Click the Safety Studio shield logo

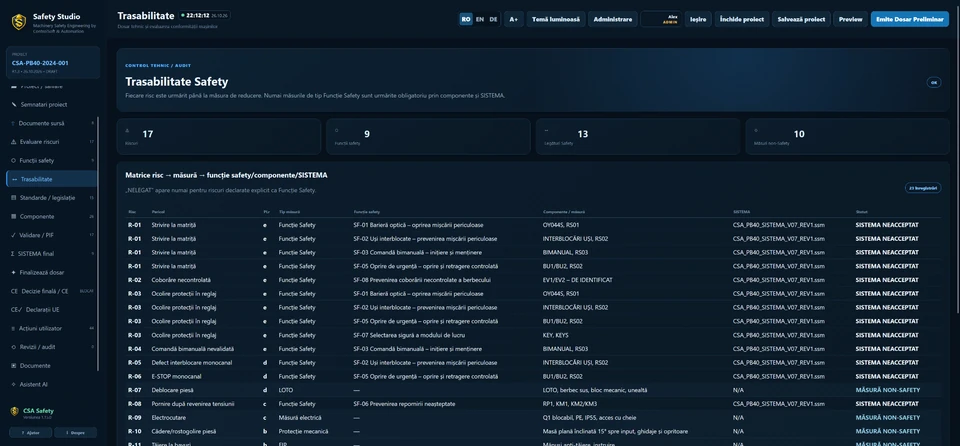19,22
